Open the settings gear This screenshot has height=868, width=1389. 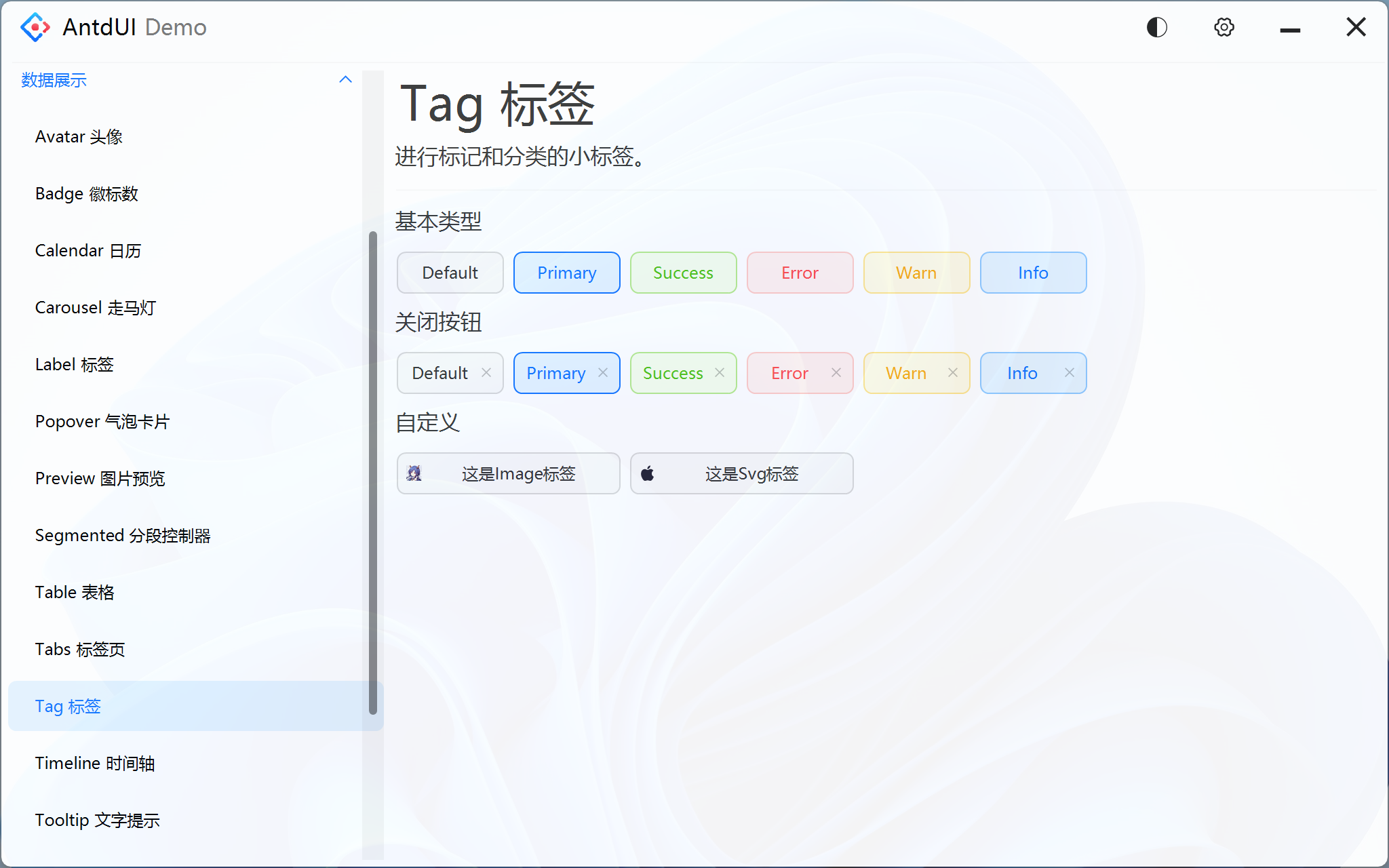[x=1224, y=27]
